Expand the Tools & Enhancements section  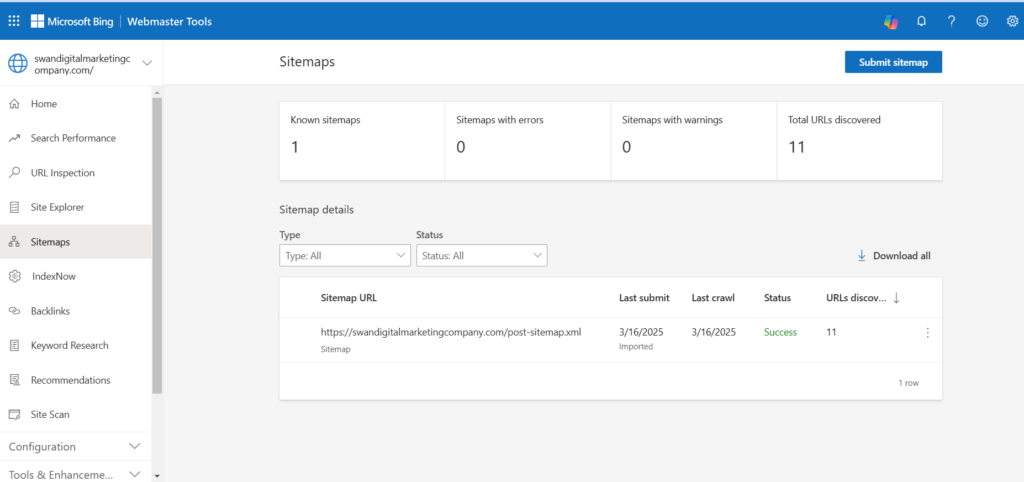pos(75,475)
